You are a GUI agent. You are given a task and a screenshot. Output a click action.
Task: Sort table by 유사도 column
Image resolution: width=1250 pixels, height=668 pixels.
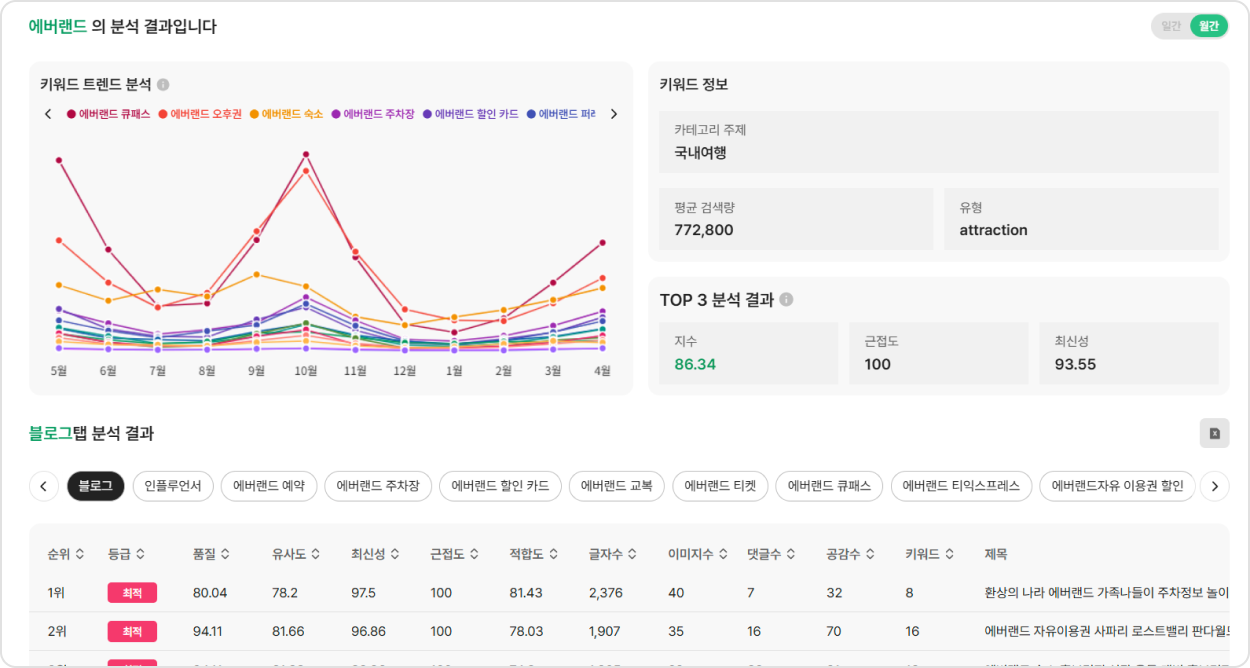point(296,554)
